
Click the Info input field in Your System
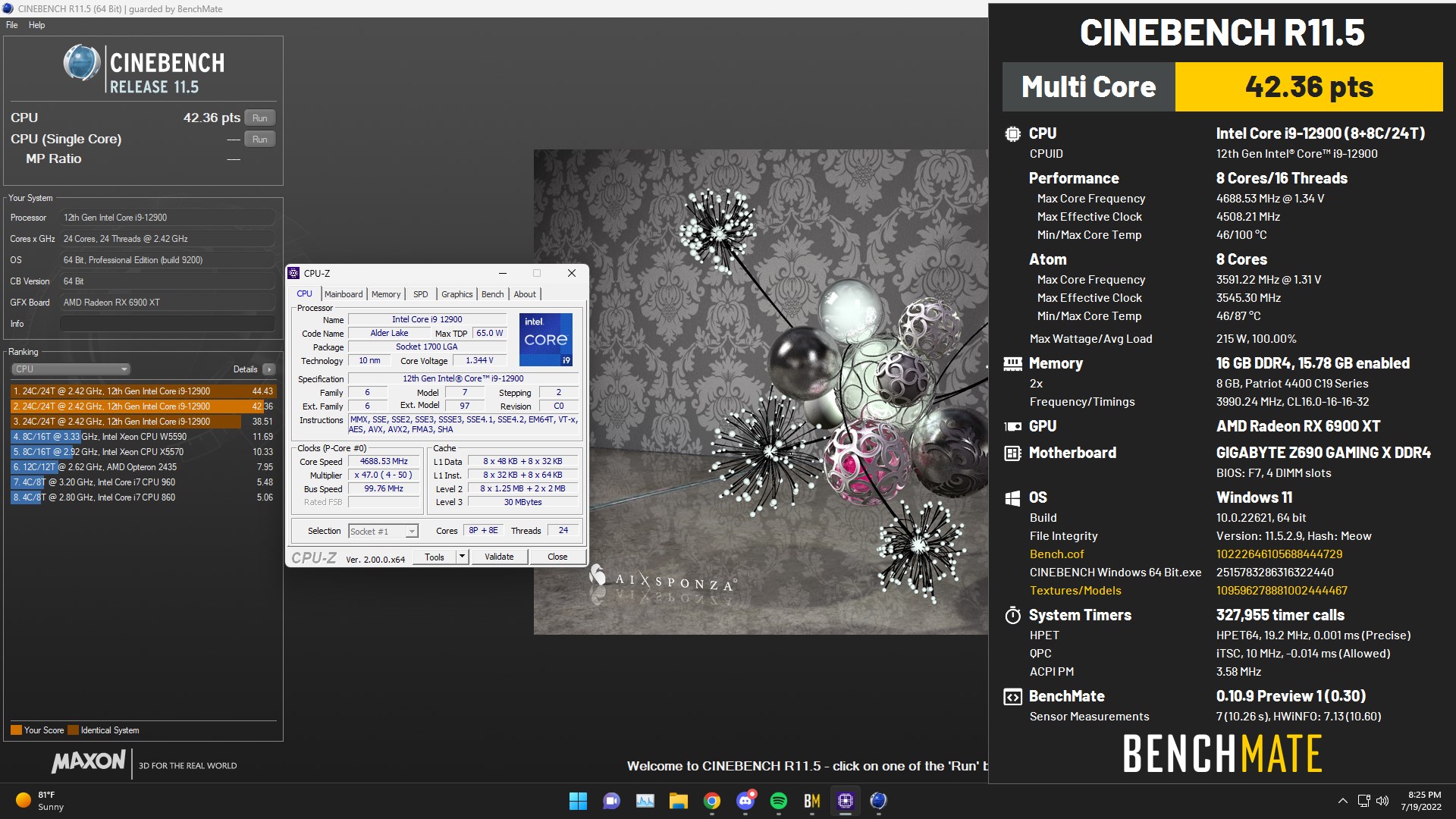coord(167,324)
